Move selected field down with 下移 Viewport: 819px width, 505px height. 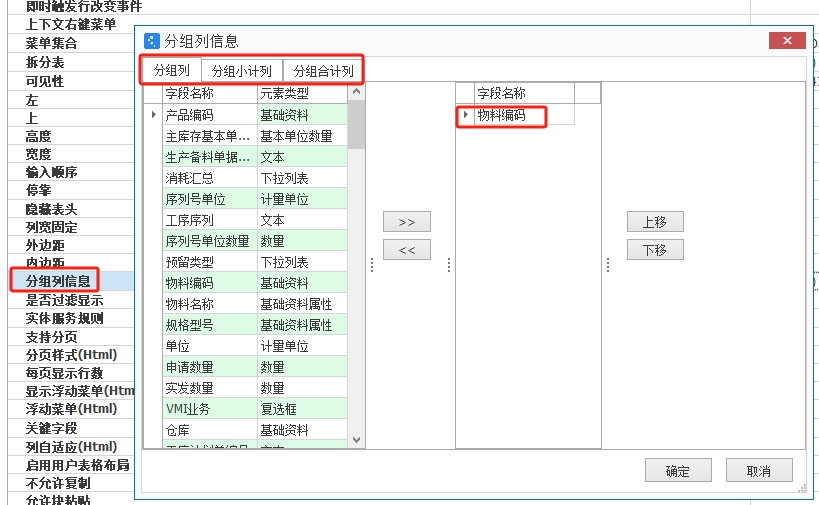(655, 250)
